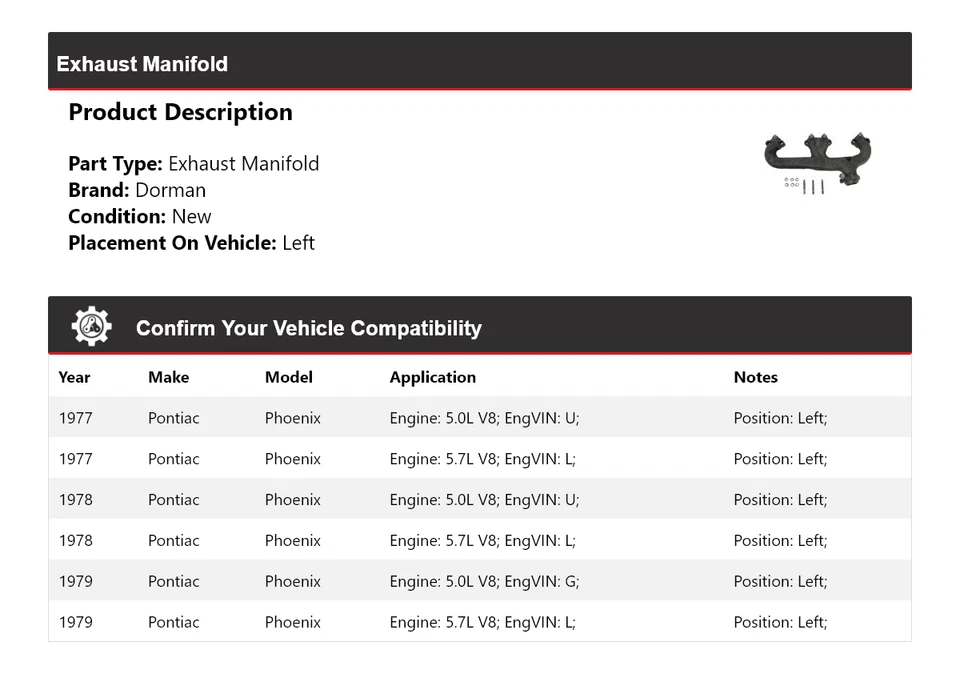
Task: Click the gear compatibility icon
Action: click(x=91, y=327)
